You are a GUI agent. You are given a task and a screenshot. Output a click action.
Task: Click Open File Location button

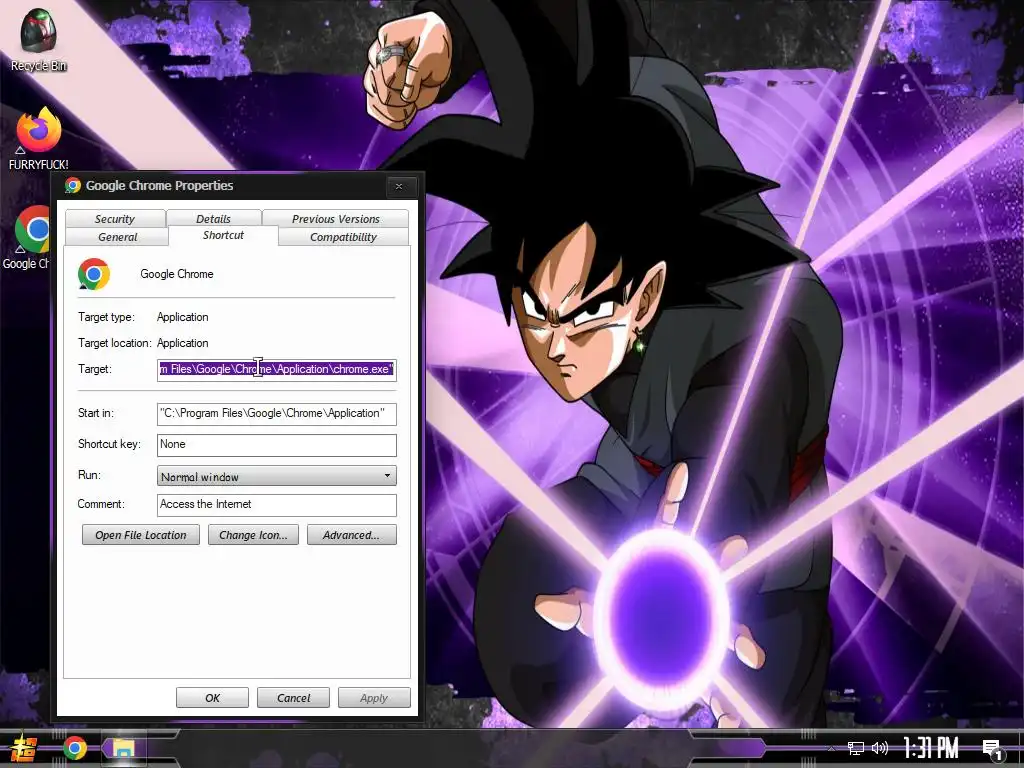click(x=141, y=535)
